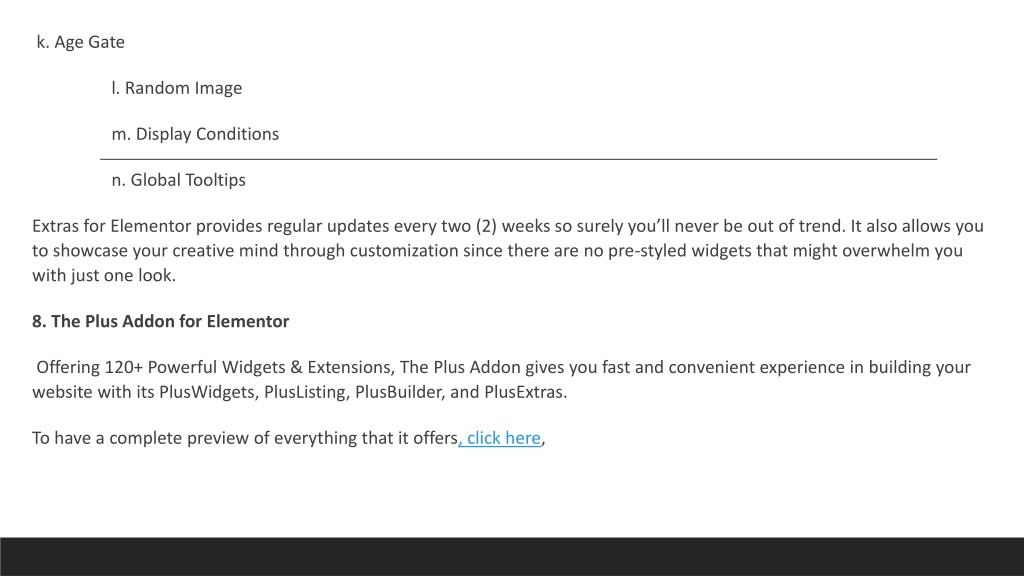
Task: Click the 'm. Display Conditions' list entry
Action: [x=195, y=134]
